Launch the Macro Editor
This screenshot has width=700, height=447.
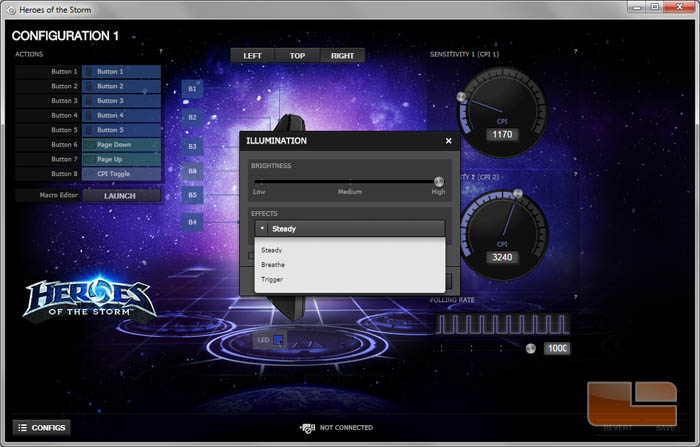(121, 196)
